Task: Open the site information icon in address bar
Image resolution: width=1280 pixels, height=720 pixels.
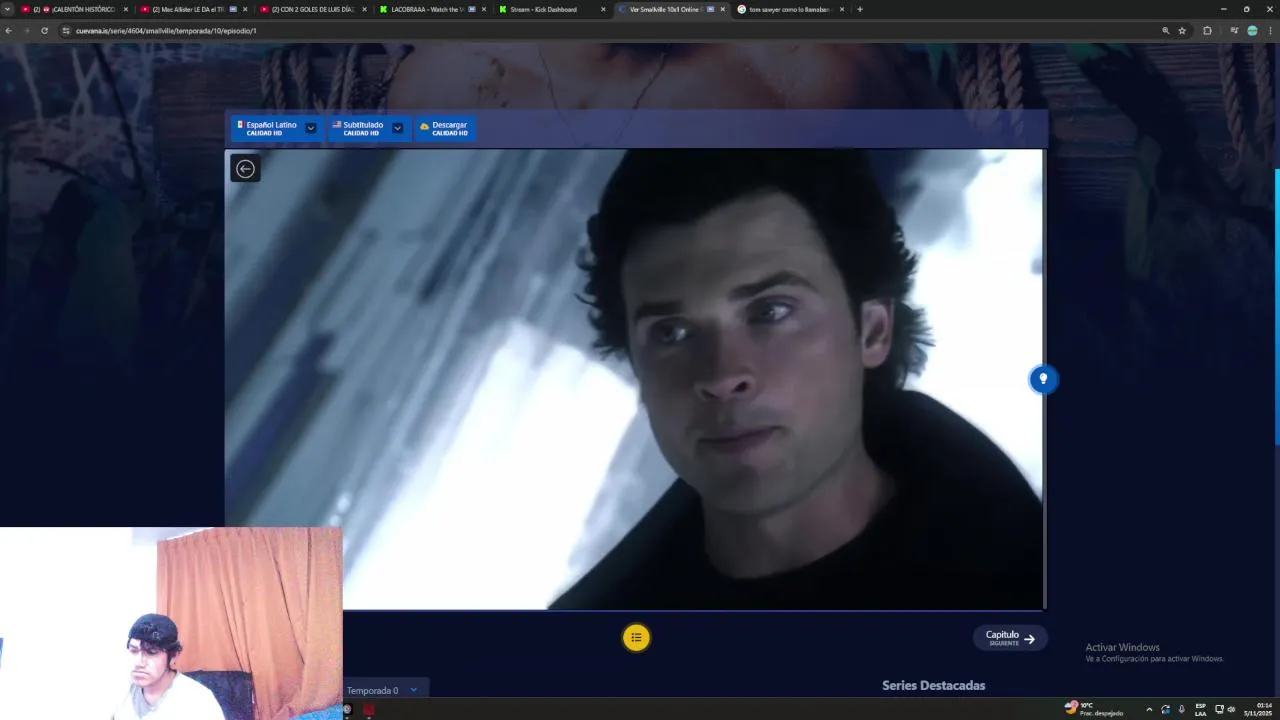Action: point(66,31)
